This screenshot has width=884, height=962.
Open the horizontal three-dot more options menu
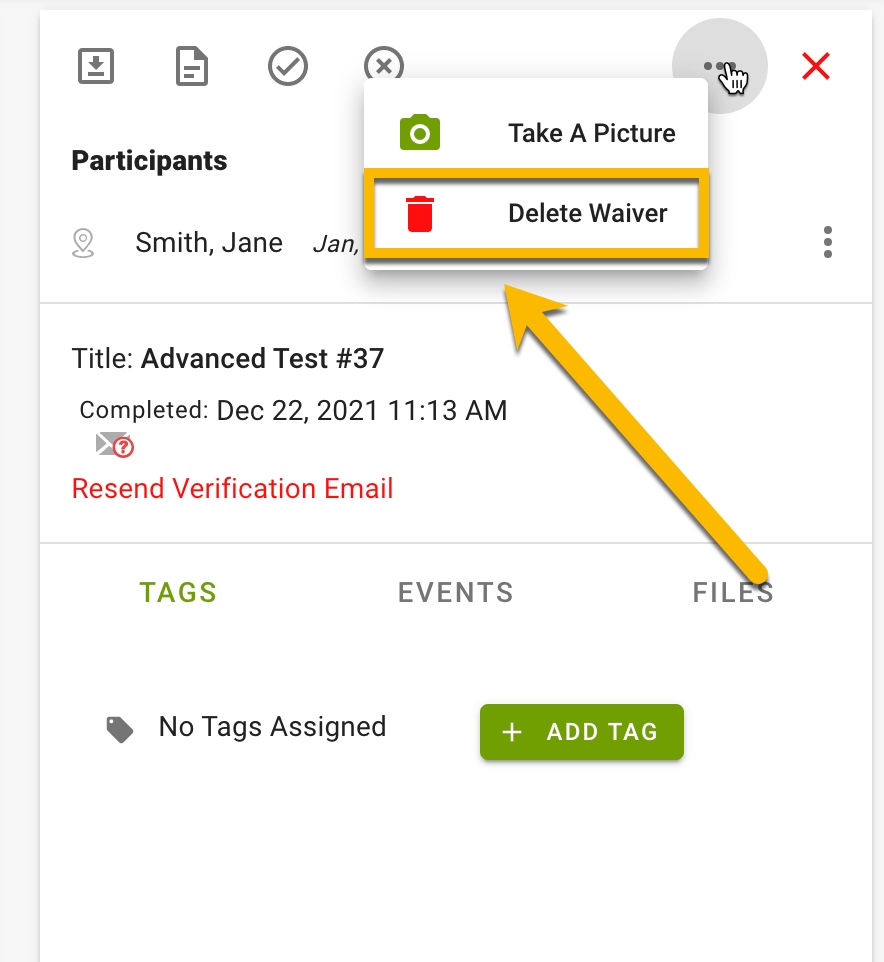click(x=720, y=66)
